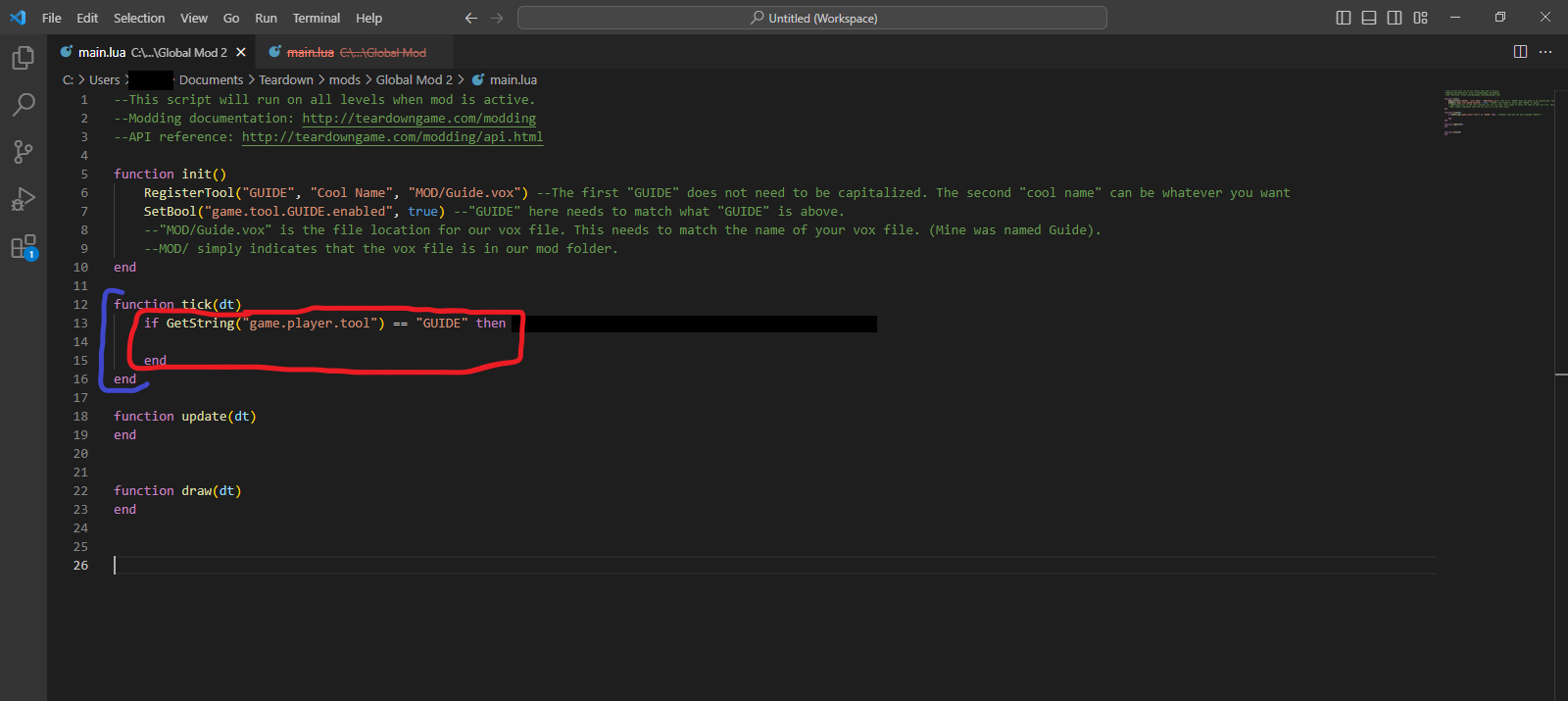The width and height of the screenshot is (1568, 701).
Task: Close the main.lua Global Mod 2 tab
Action: [x=241, y=52]
